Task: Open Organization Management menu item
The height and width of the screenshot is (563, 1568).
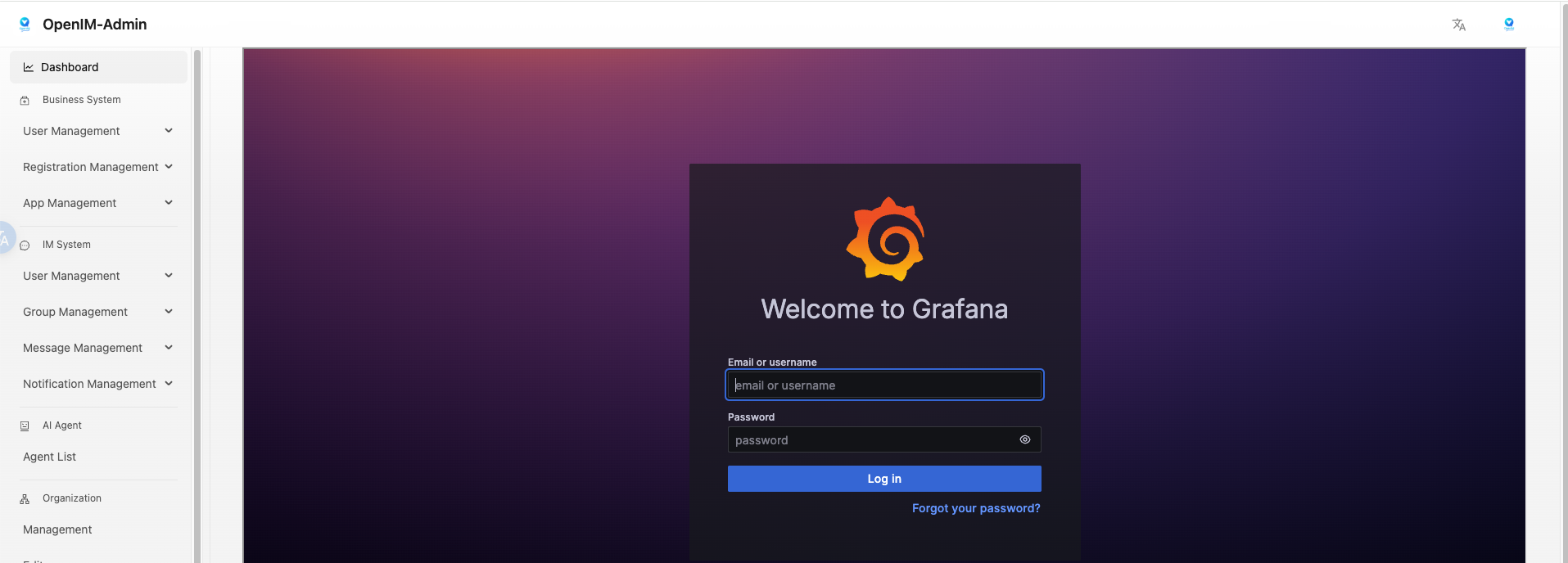Action: 57,529
